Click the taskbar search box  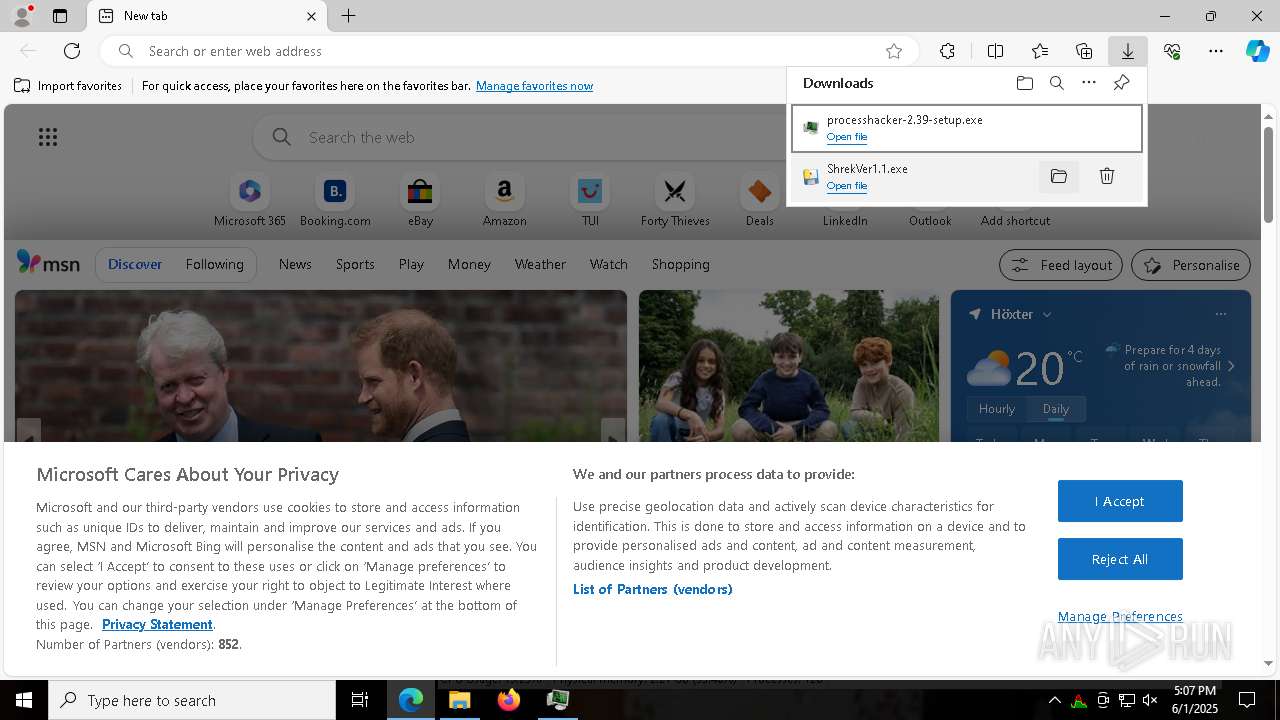192,700
